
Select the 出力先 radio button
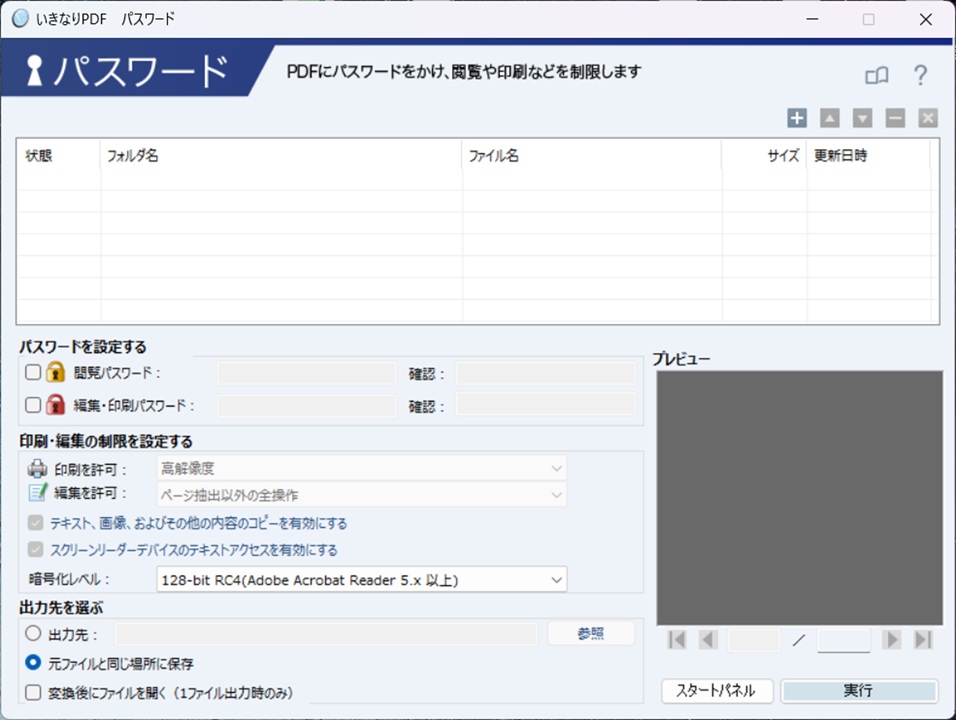pos(33,633)
